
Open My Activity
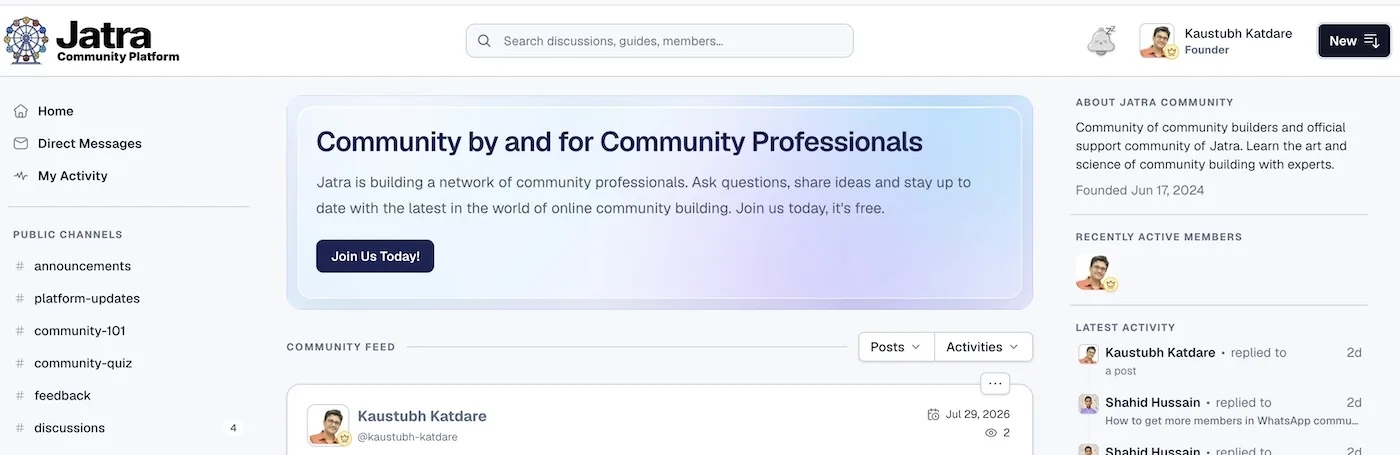click(x=73, y=176)
